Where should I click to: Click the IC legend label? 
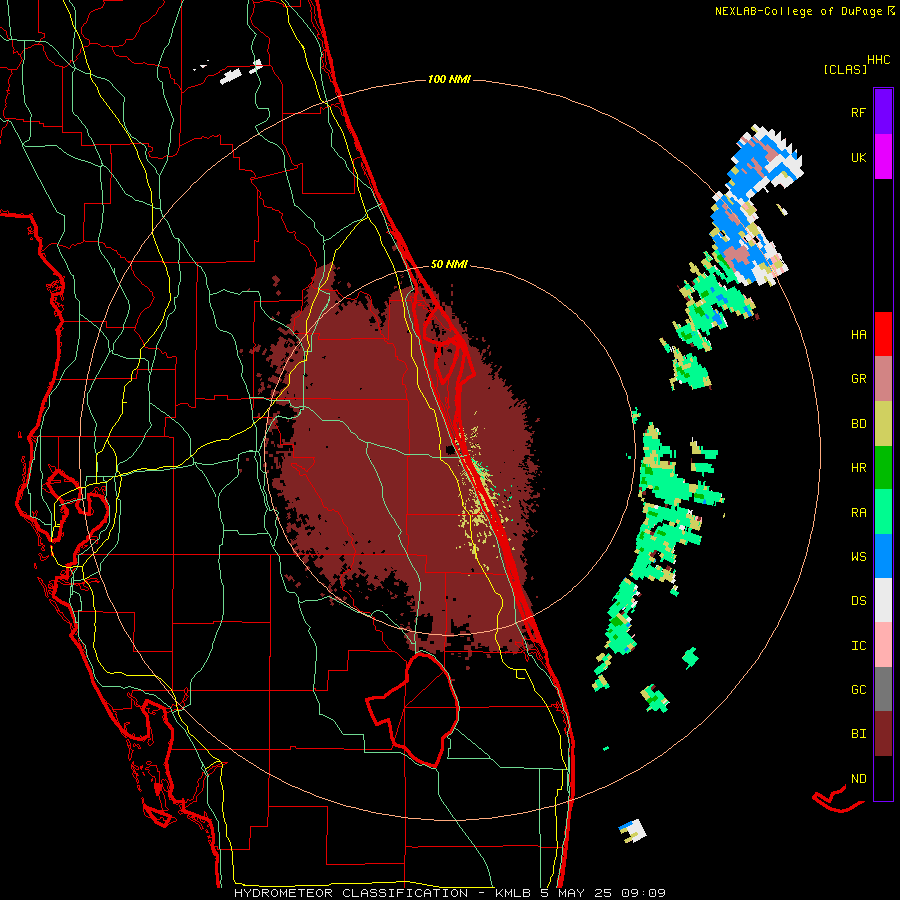point(858,646)
